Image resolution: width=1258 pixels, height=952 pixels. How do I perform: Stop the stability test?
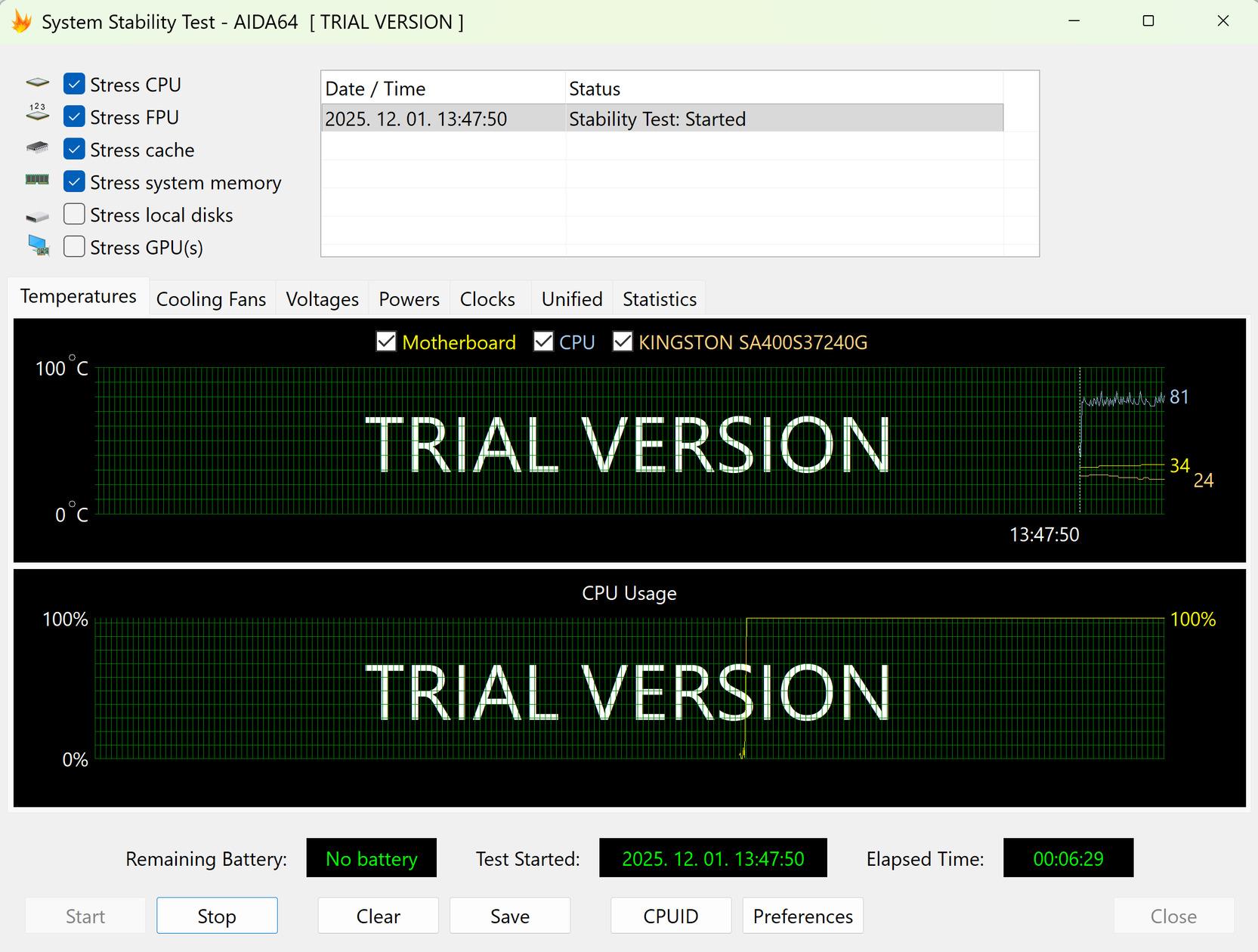click(217, 916)
